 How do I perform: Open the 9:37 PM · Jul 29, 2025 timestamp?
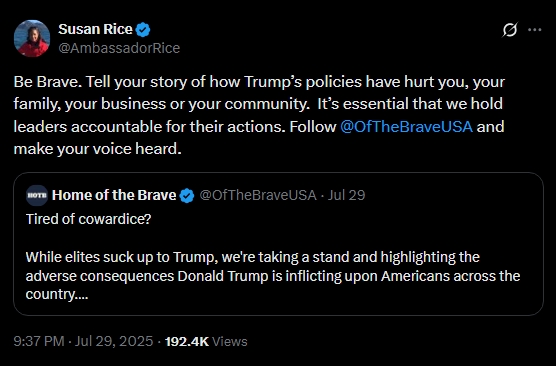point(83,341)
